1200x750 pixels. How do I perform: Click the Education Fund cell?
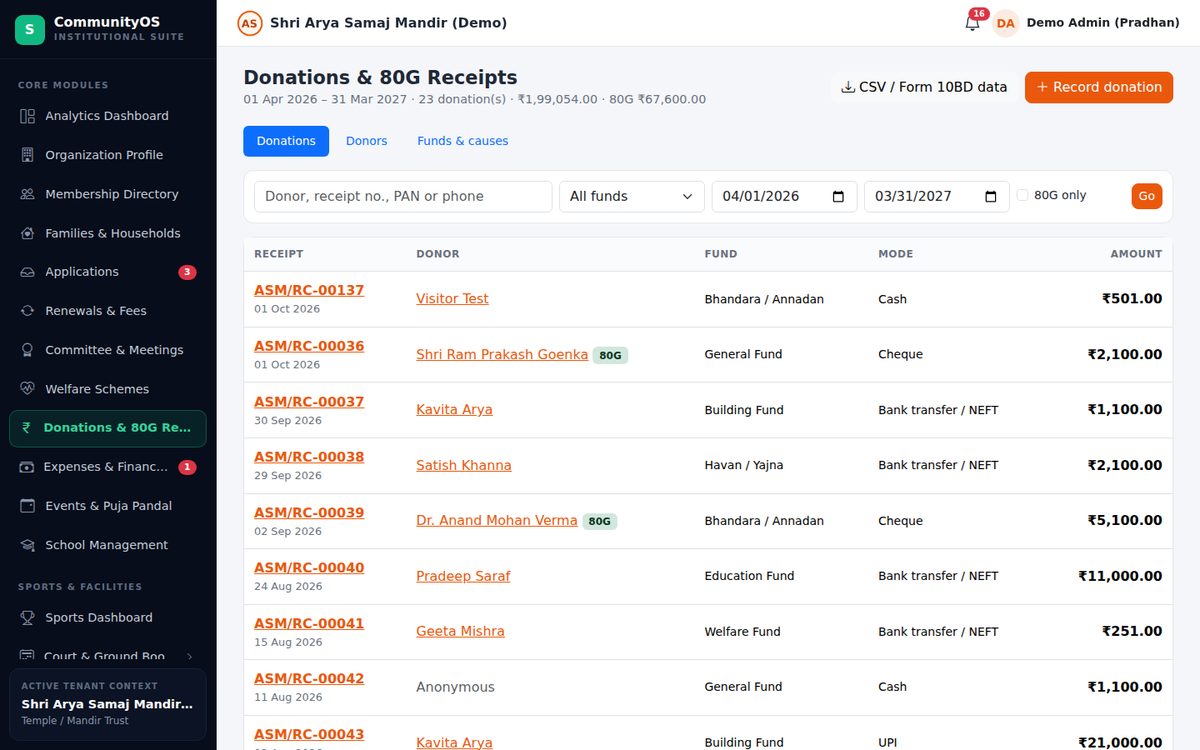tap(749, 576)
